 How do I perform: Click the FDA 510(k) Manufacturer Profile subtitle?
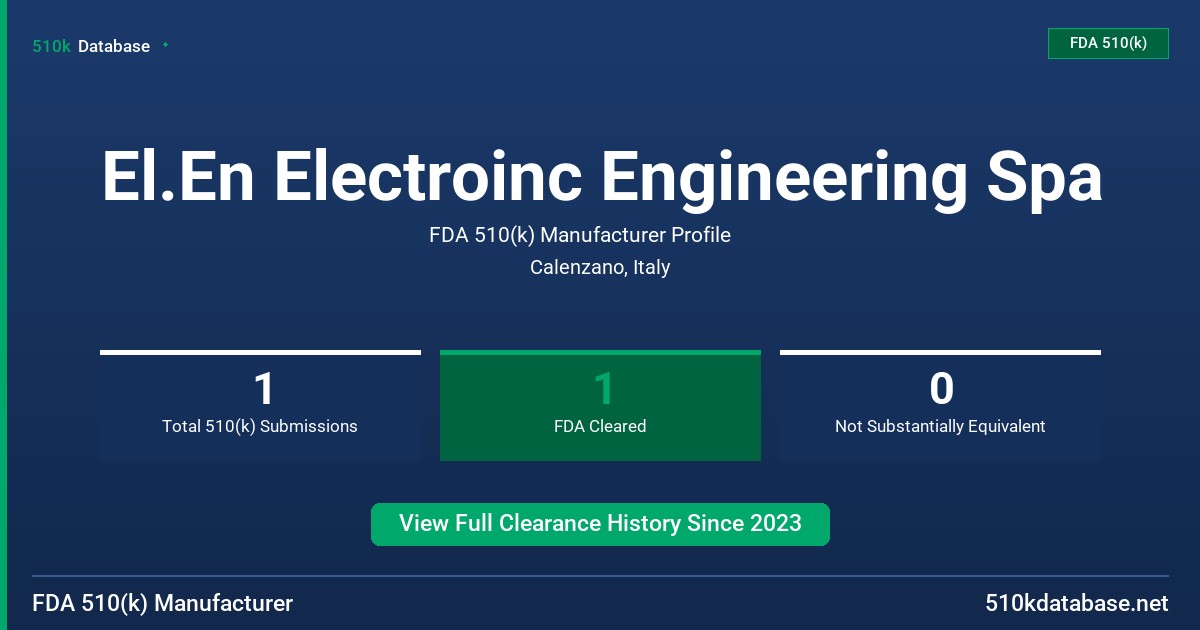pyautogui.click(x=580, y=235)
